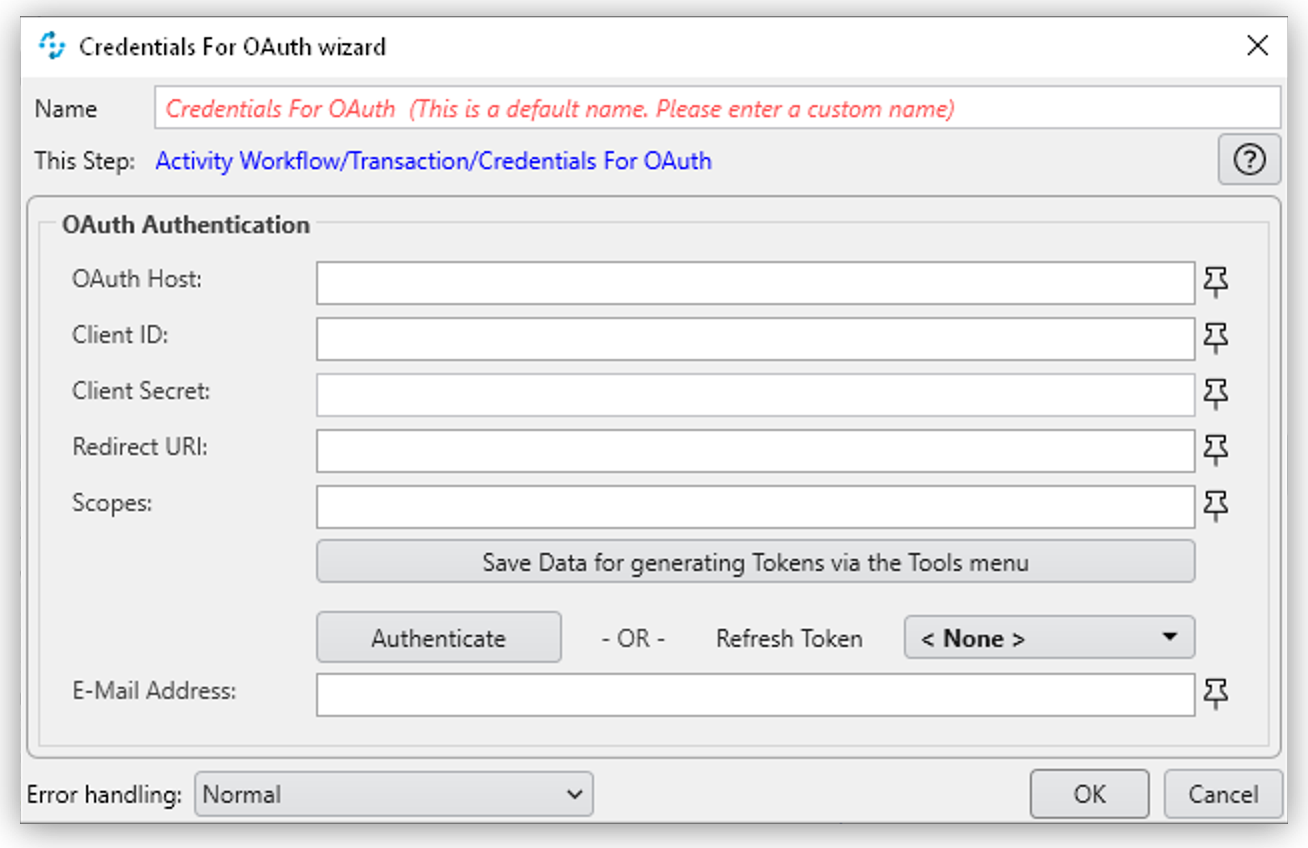This screenshot has width=1308, height=848.
Task: Pin the Scopes field value
Action: coord(1215,506)
